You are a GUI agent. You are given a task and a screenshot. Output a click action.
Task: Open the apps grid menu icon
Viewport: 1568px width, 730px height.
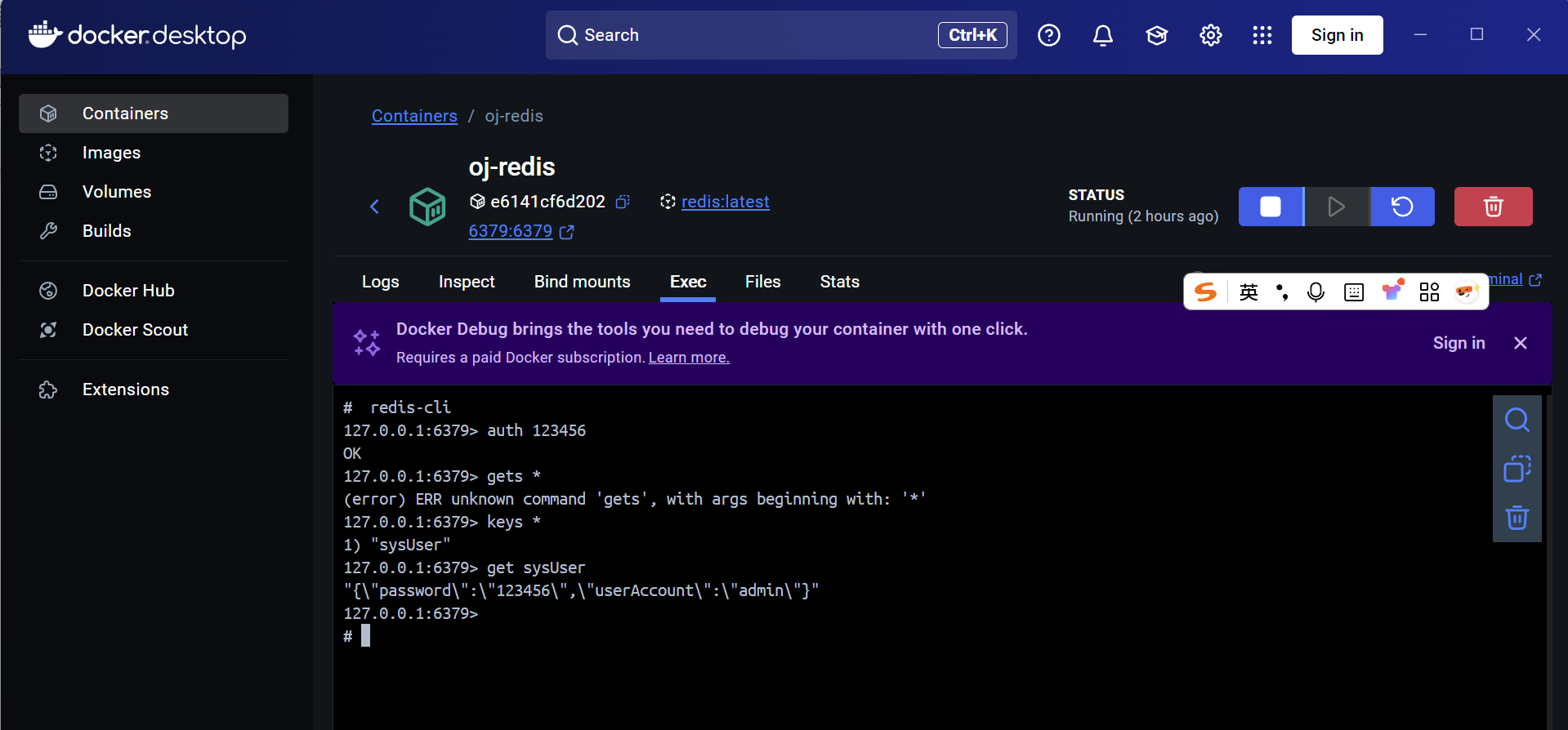(x=1262, y=35)
